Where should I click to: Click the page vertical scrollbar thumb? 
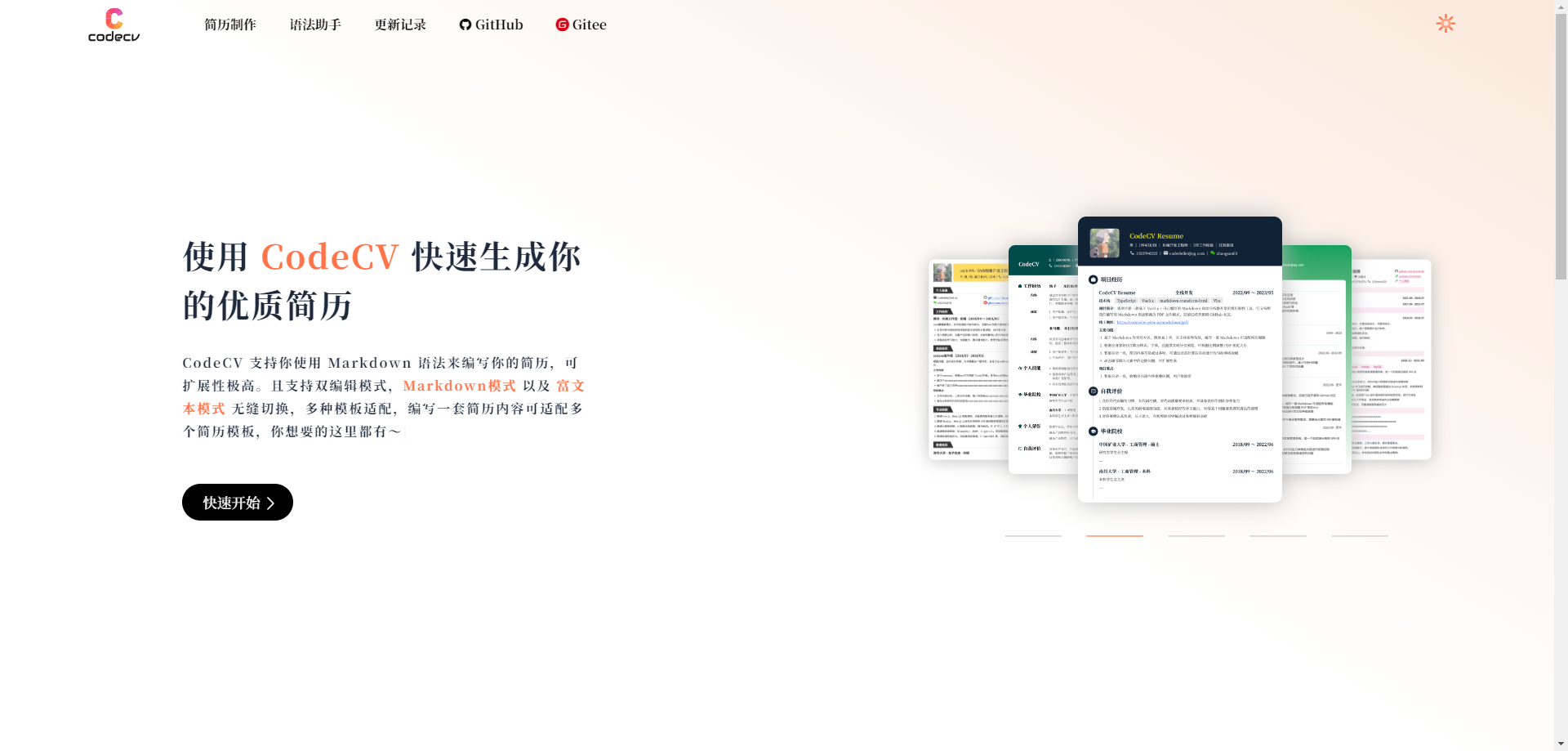[1561, 147]
